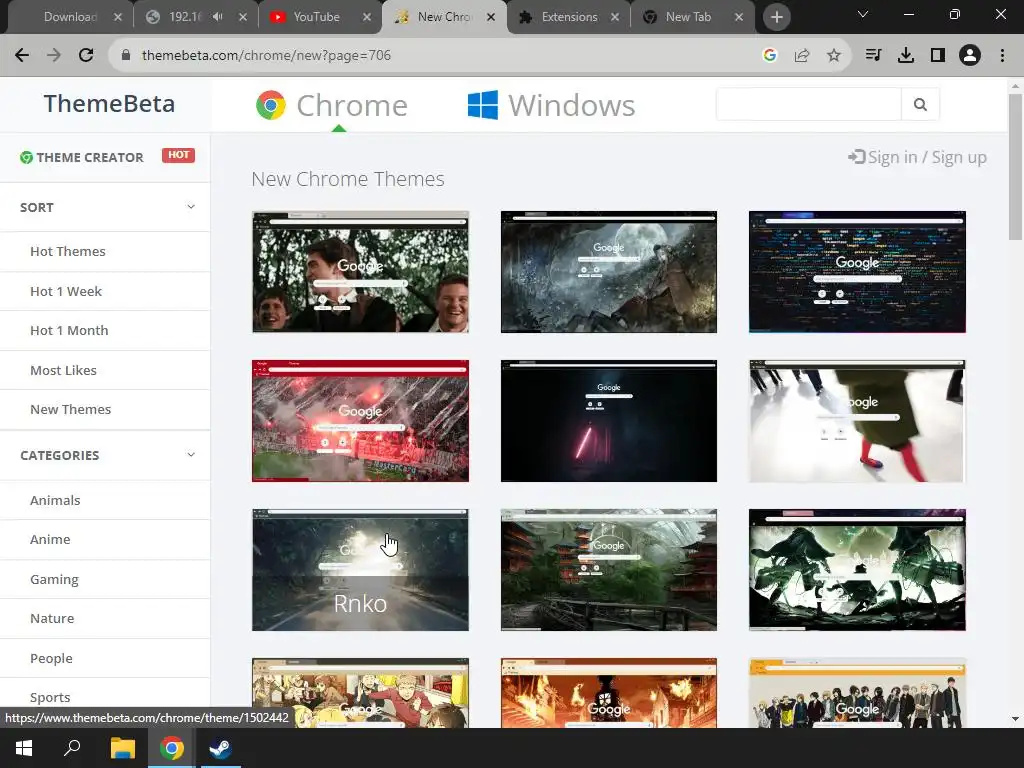Switch to the 192.1 tab
The image size is (1024, 768).
184,17
